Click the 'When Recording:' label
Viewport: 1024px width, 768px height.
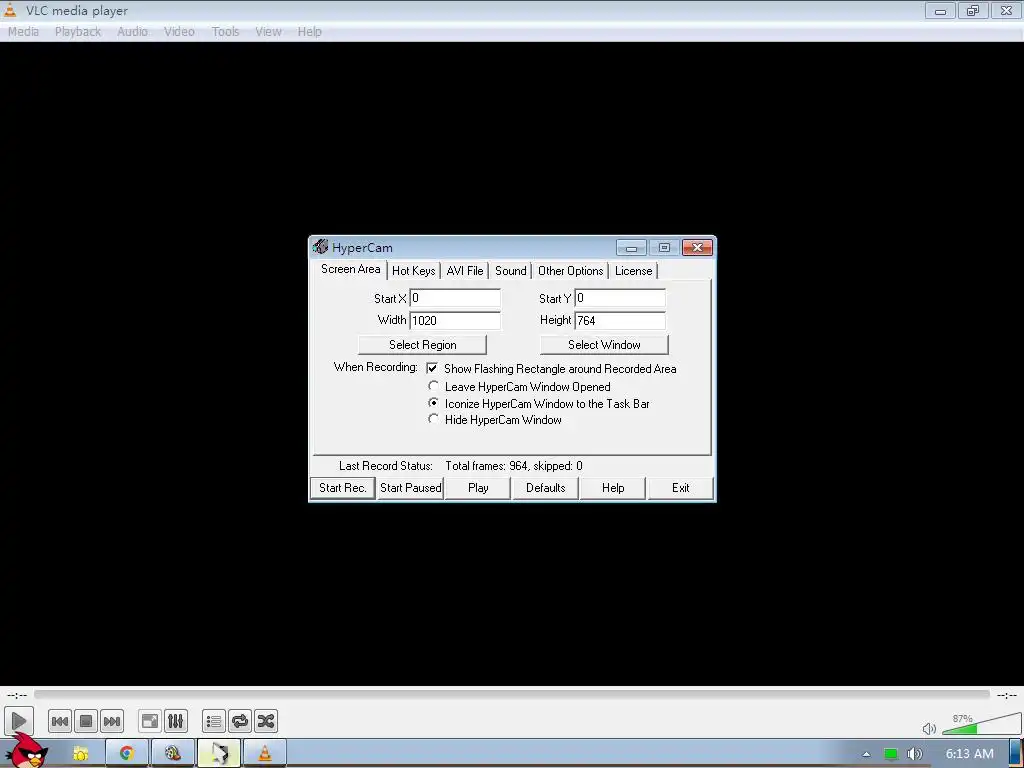coord(376,367)
